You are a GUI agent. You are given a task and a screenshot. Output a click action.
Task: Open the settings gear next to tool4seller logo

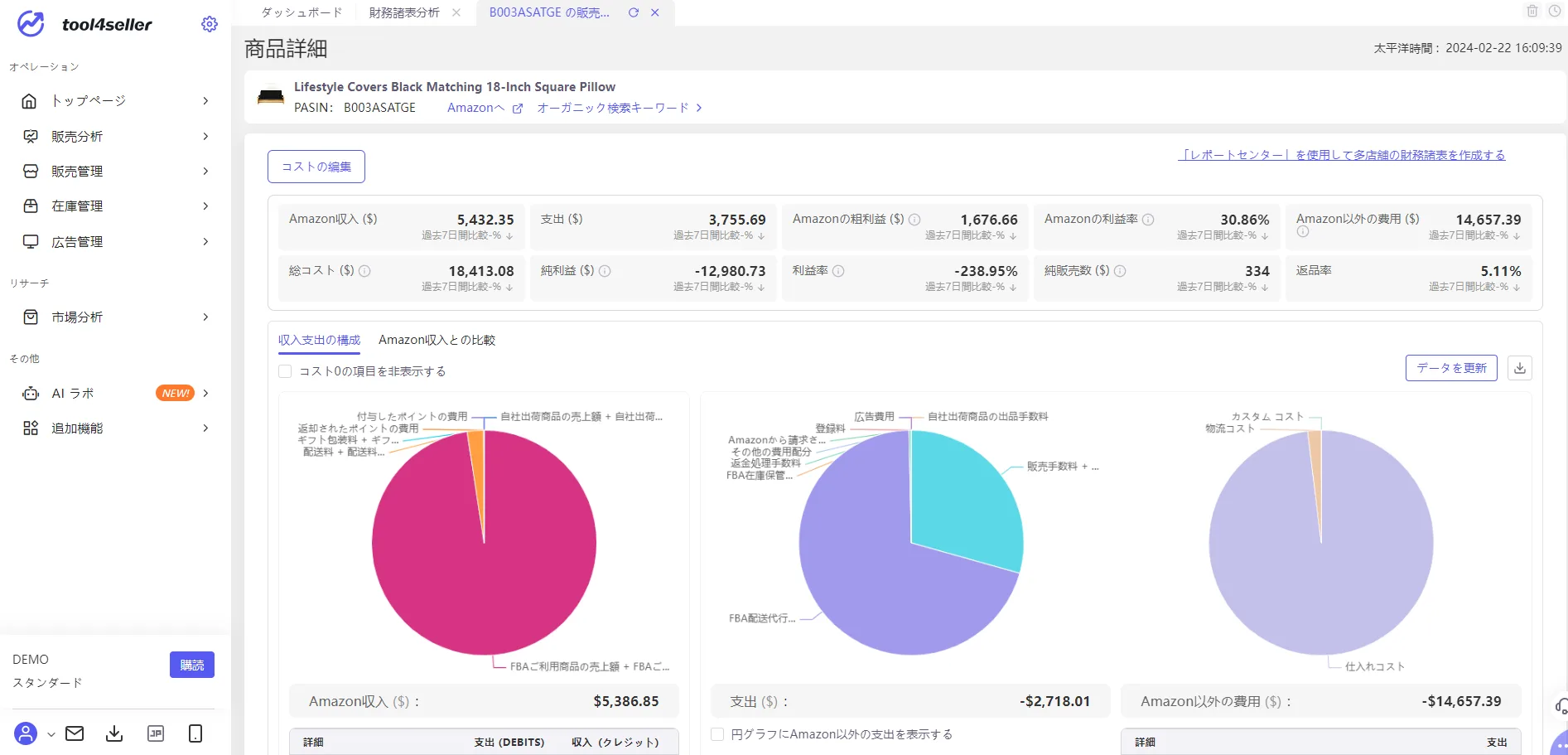pos(210,24)
